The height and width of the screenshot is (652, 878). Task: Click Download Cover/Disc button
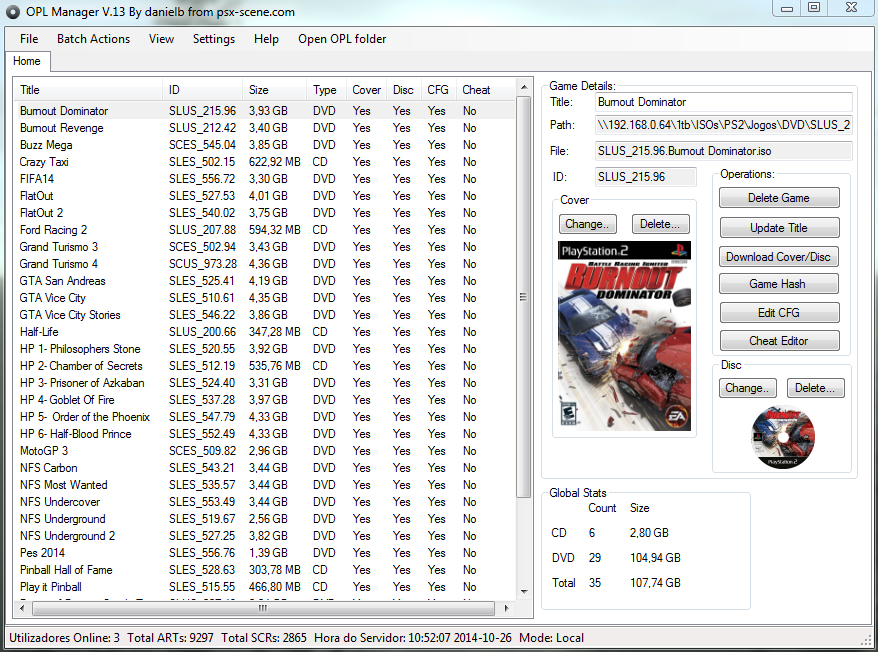(x=779, y=257)
